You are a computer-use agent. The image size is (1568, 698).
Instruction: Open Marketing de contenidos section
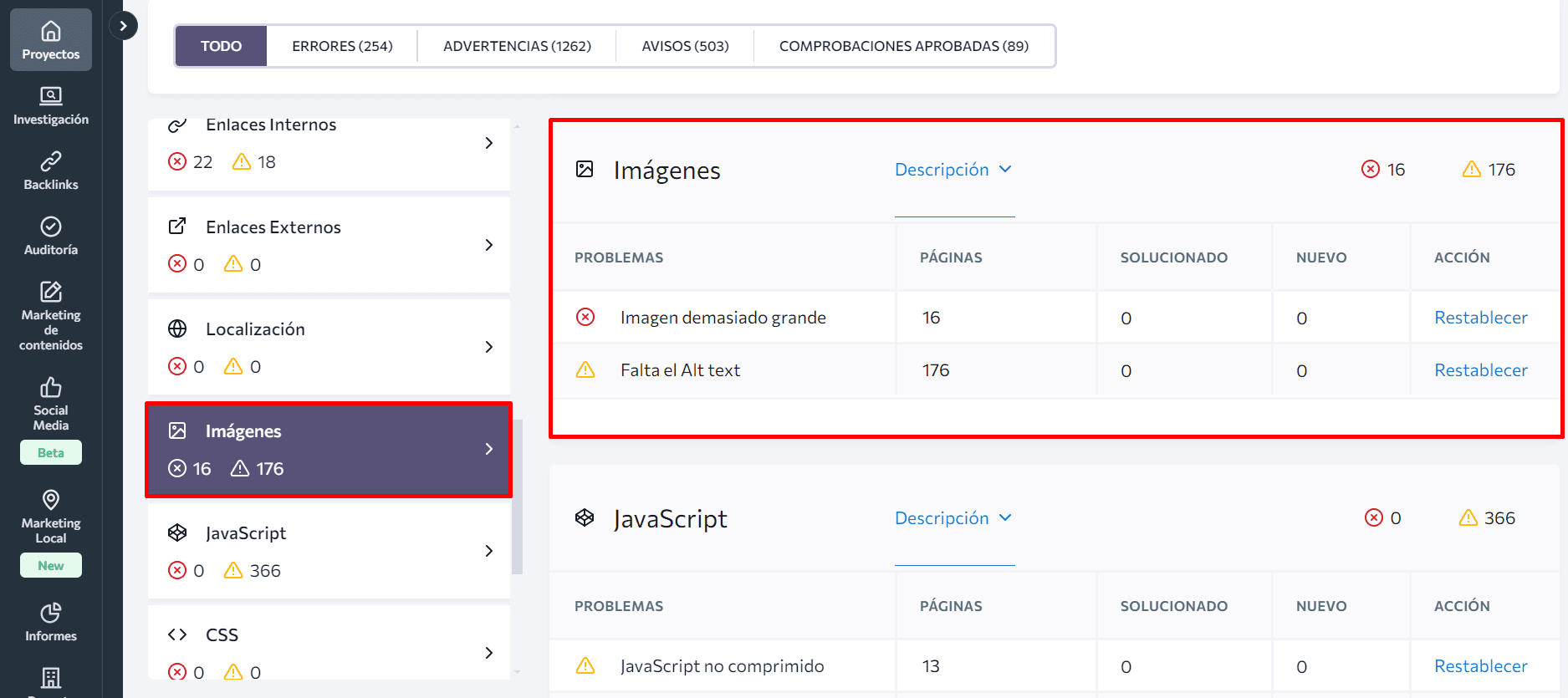(51, 316)
